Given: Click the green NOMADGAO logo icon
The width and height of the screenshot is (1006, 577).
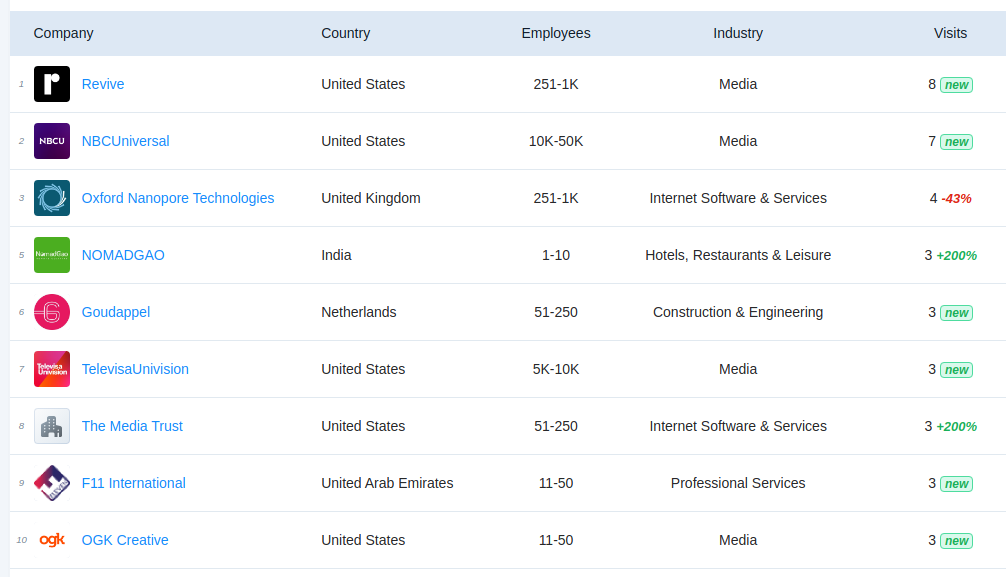Looking at the screenshot, I should (52, 255).
